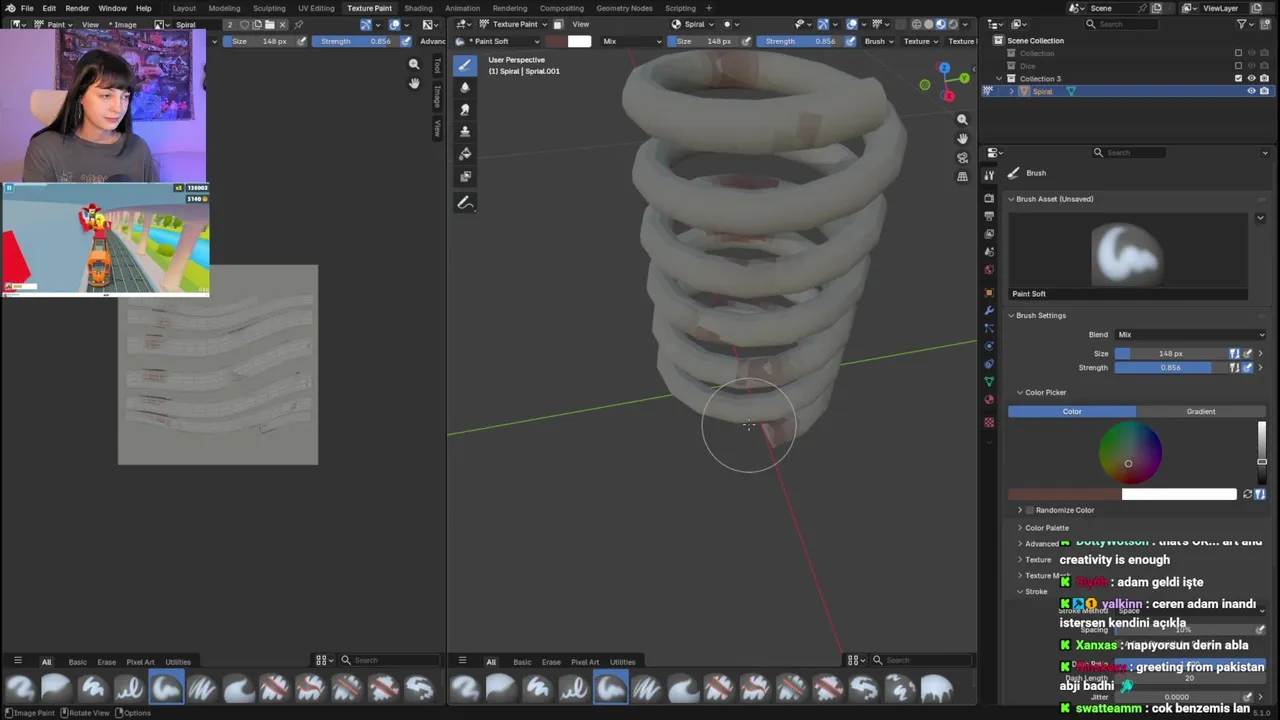Screen dimensions: 1280x720
Task: Open the Modifiers wrench properties tab
Action: pyautogui.click(x=989, y=311)
